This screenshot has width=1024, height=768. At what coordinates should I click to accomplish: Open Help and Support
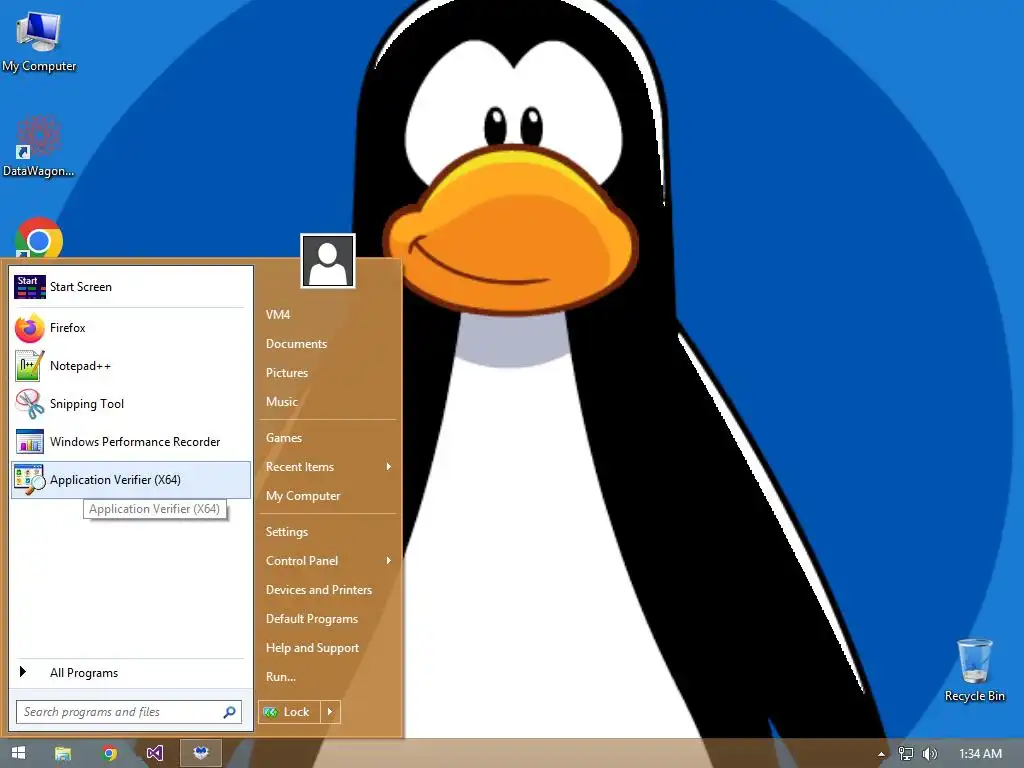pos(312,648)
